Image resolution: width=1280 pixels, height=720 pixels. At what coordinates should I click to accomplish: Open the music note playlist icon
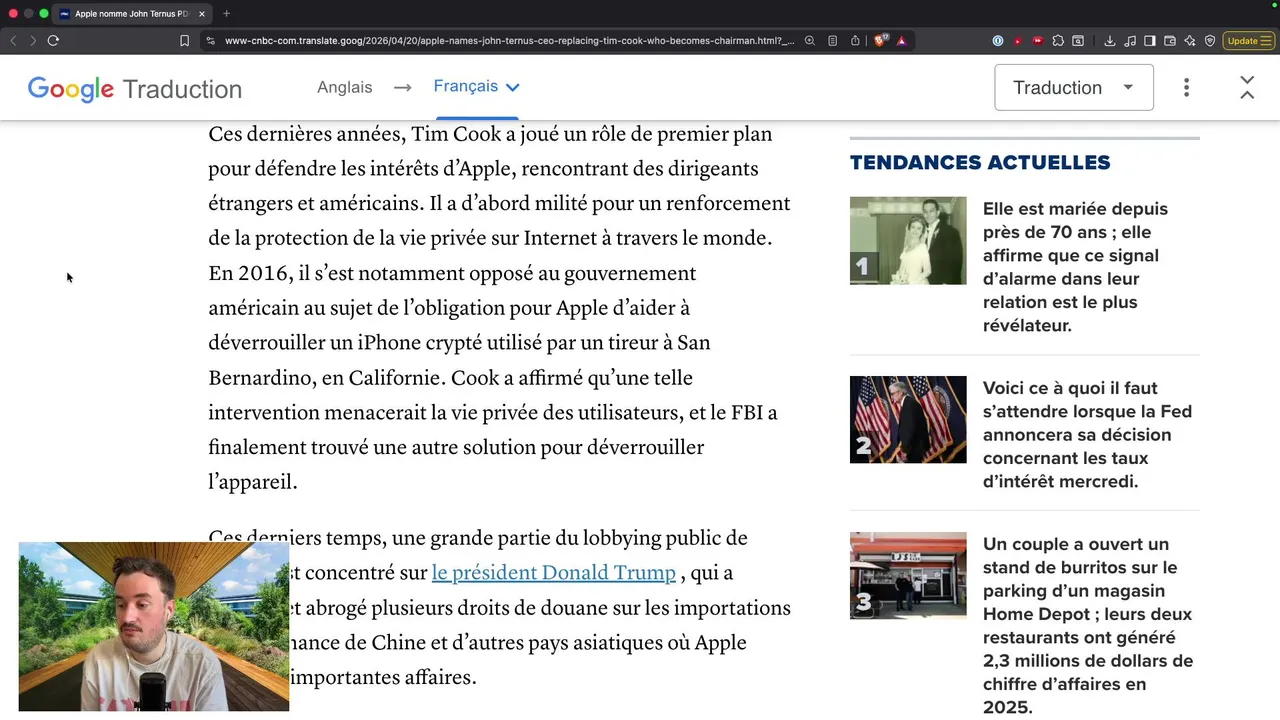(x=1130, y=41)
